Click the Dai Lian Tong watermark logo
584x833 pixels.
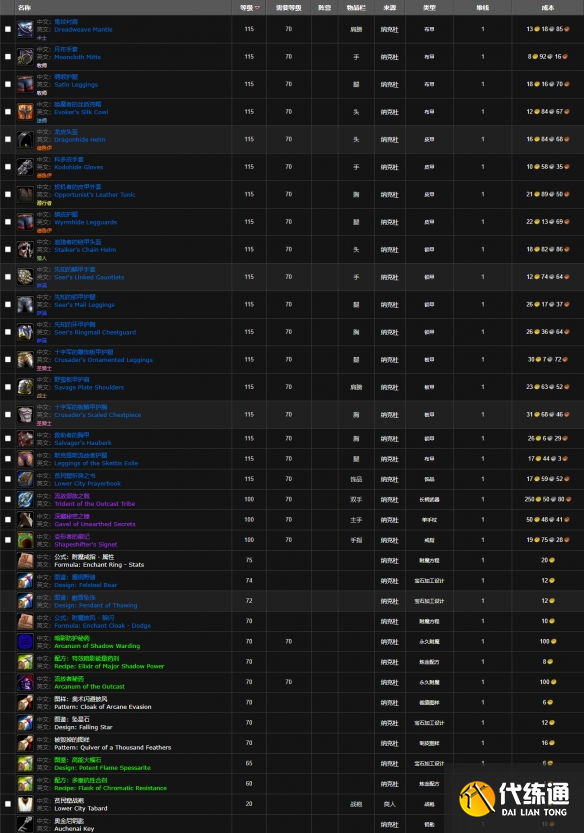[514, 798]
